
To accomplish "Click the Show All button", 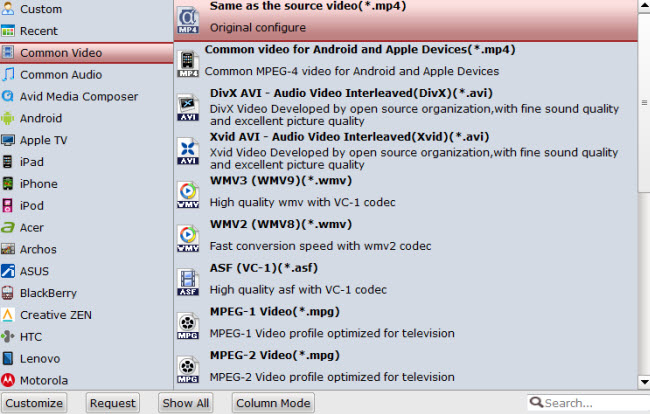I will [x=185, y=403].
